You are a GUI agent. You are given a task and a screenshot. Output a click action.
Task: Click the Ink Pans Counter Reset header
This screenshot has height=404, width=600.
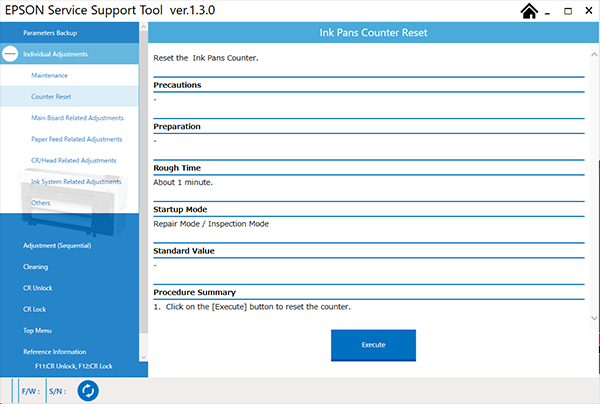tap(373, 33)
